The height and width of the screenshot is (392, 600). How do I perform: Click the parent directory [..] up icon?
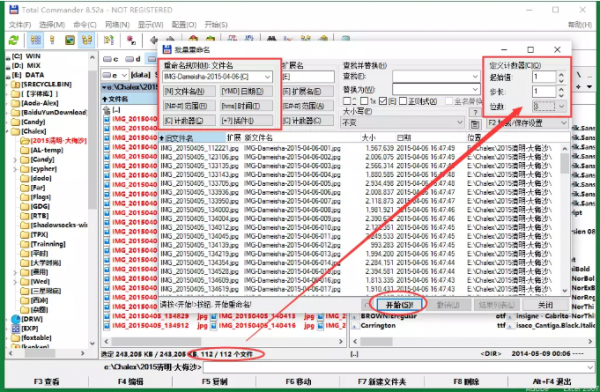[x=107, y=110]
